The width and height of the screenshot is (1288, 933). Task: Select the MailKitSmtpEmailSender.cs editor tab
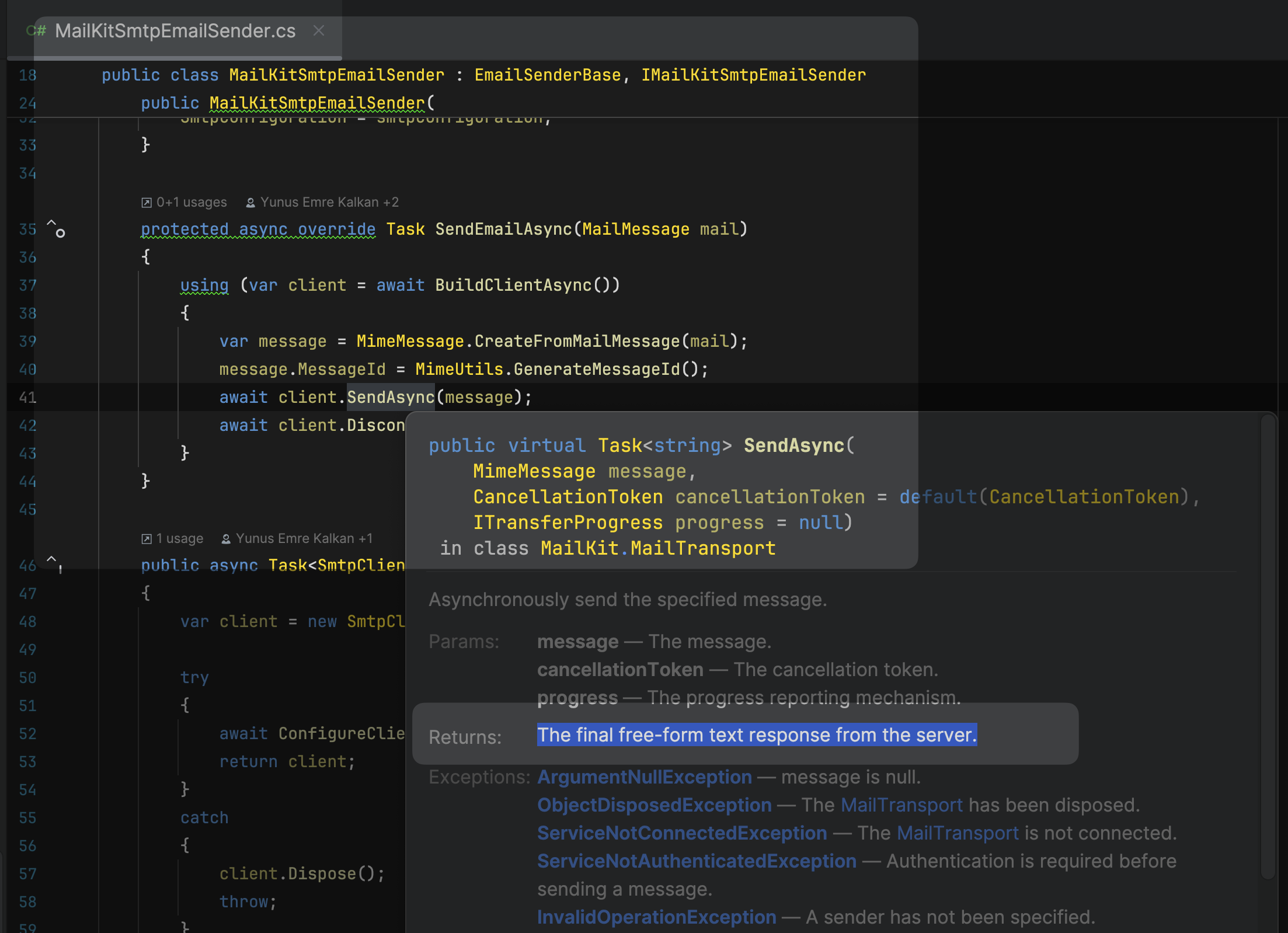(175, 30)
